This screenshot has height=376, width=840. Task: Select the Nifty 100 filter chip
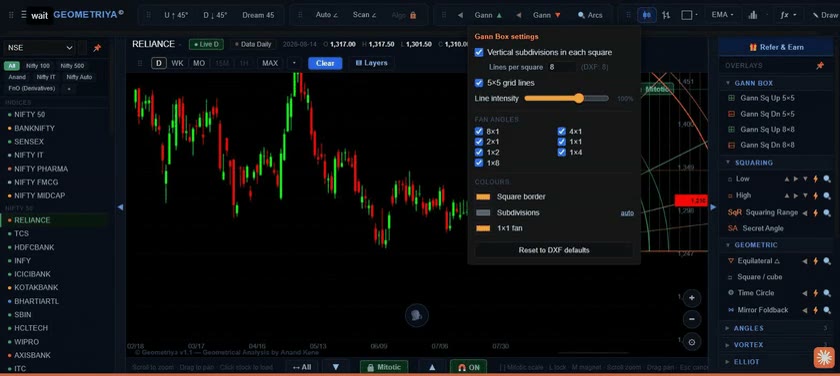tap(38, 66)
